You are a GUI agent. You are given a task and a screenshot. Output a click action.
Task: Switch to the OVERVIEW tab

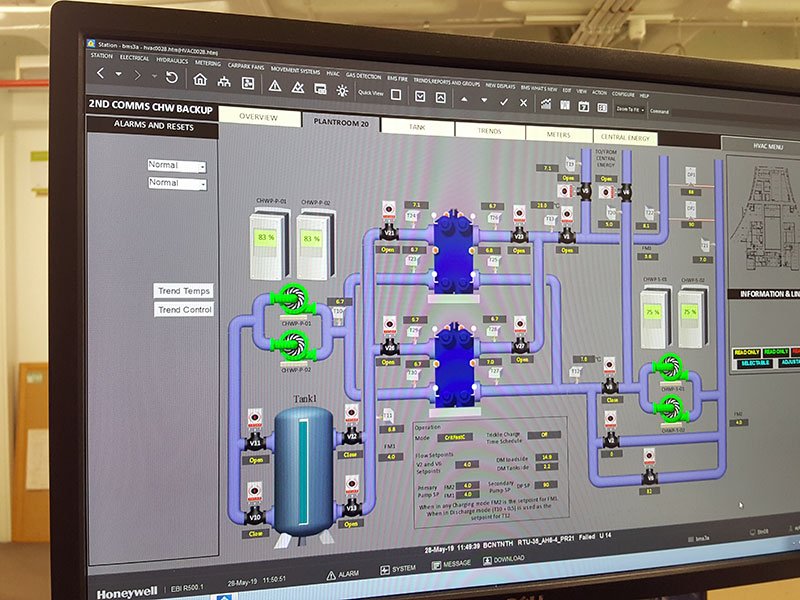pos(259,117)
